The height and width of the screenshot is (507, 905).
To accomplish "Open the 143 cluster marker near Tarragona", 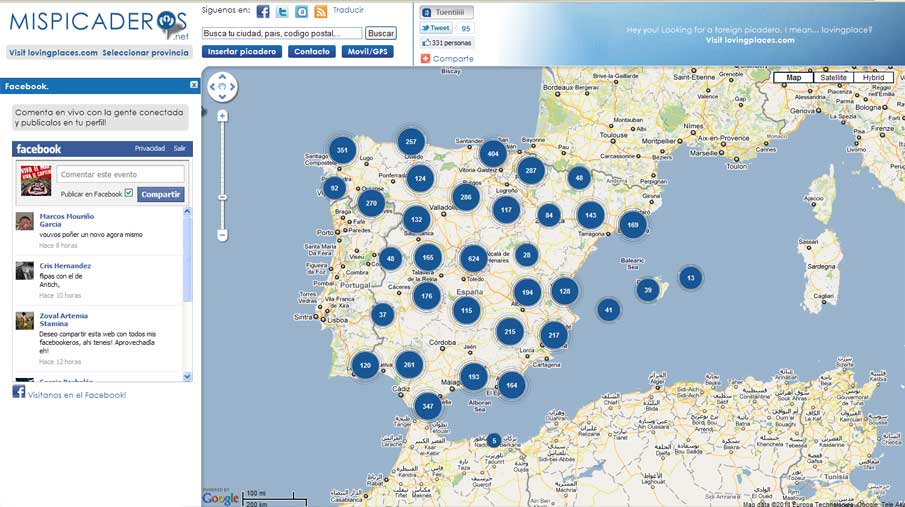I will (590, 215).
